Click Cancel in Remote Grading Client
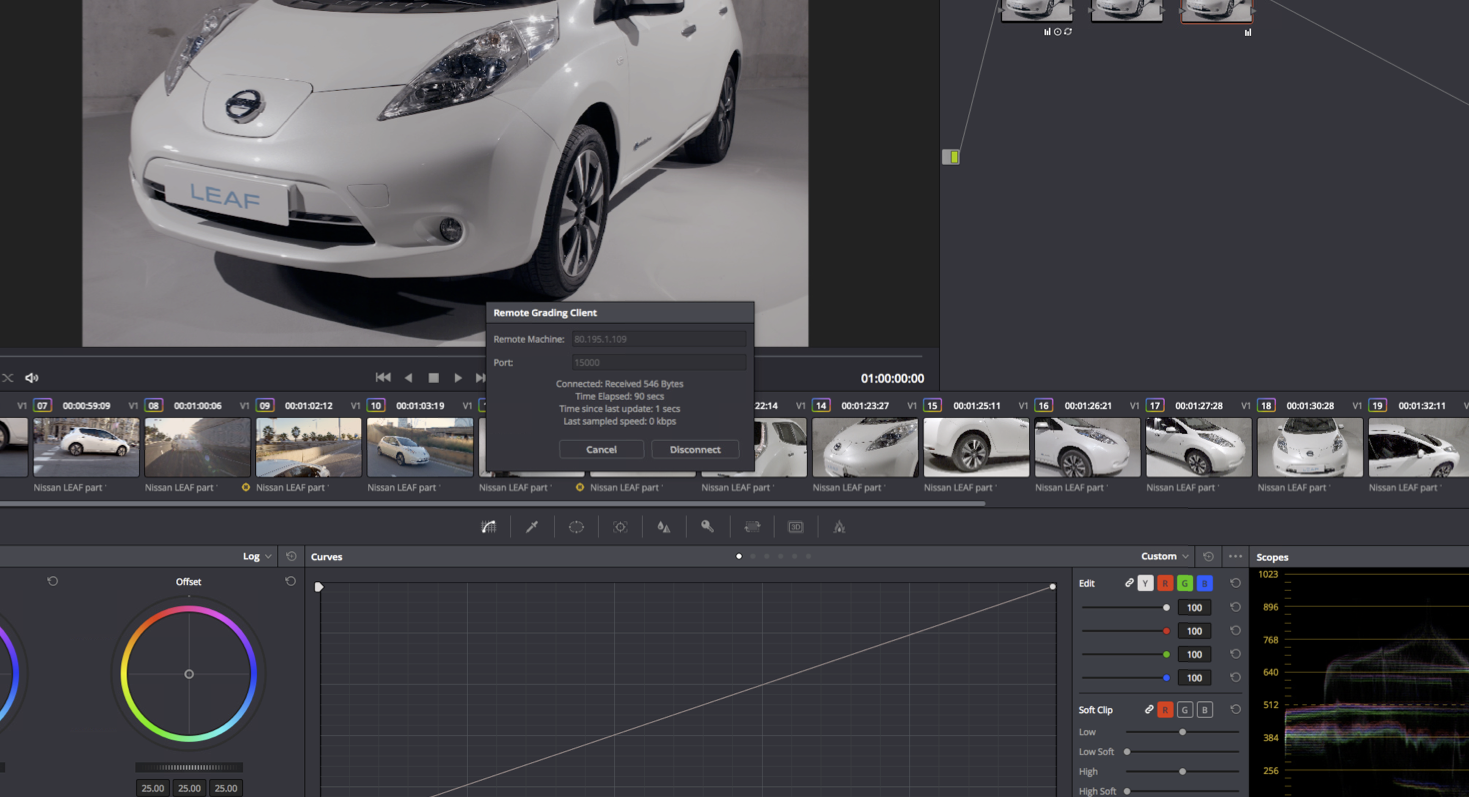 point(601,450)
